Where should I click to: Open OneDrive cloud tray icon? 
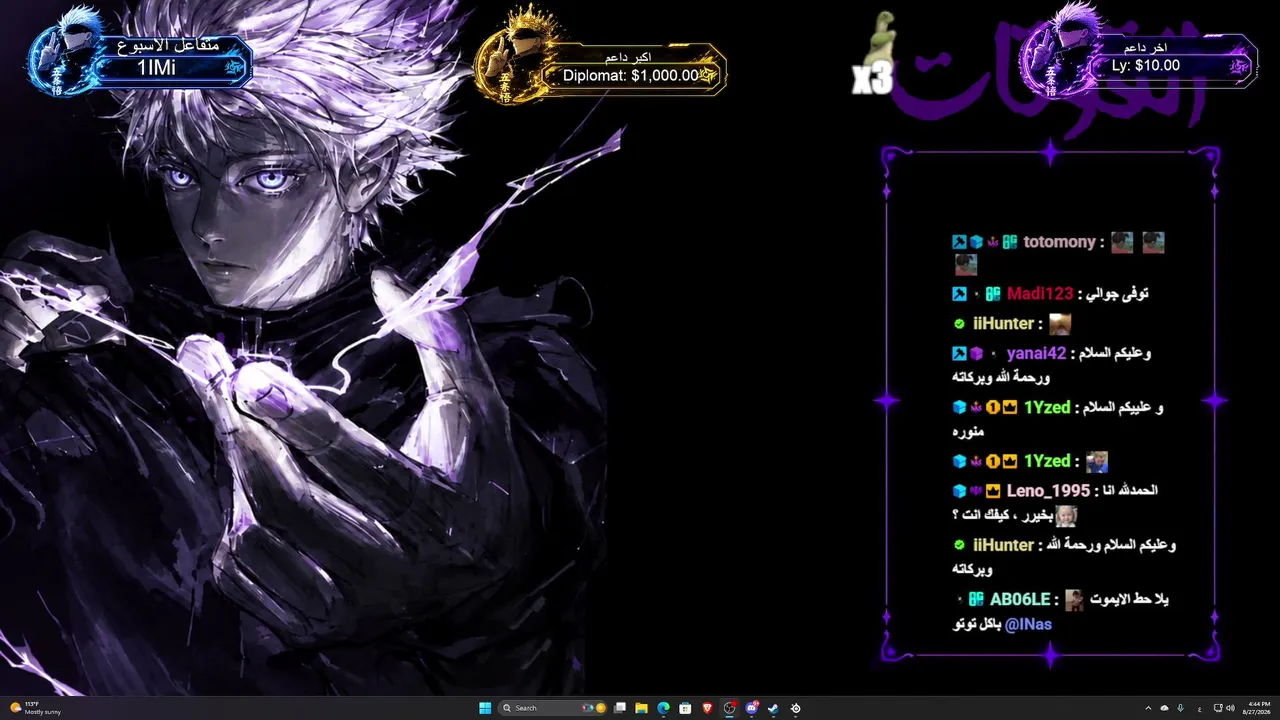pyautogui.click(x=1164, y=708)
